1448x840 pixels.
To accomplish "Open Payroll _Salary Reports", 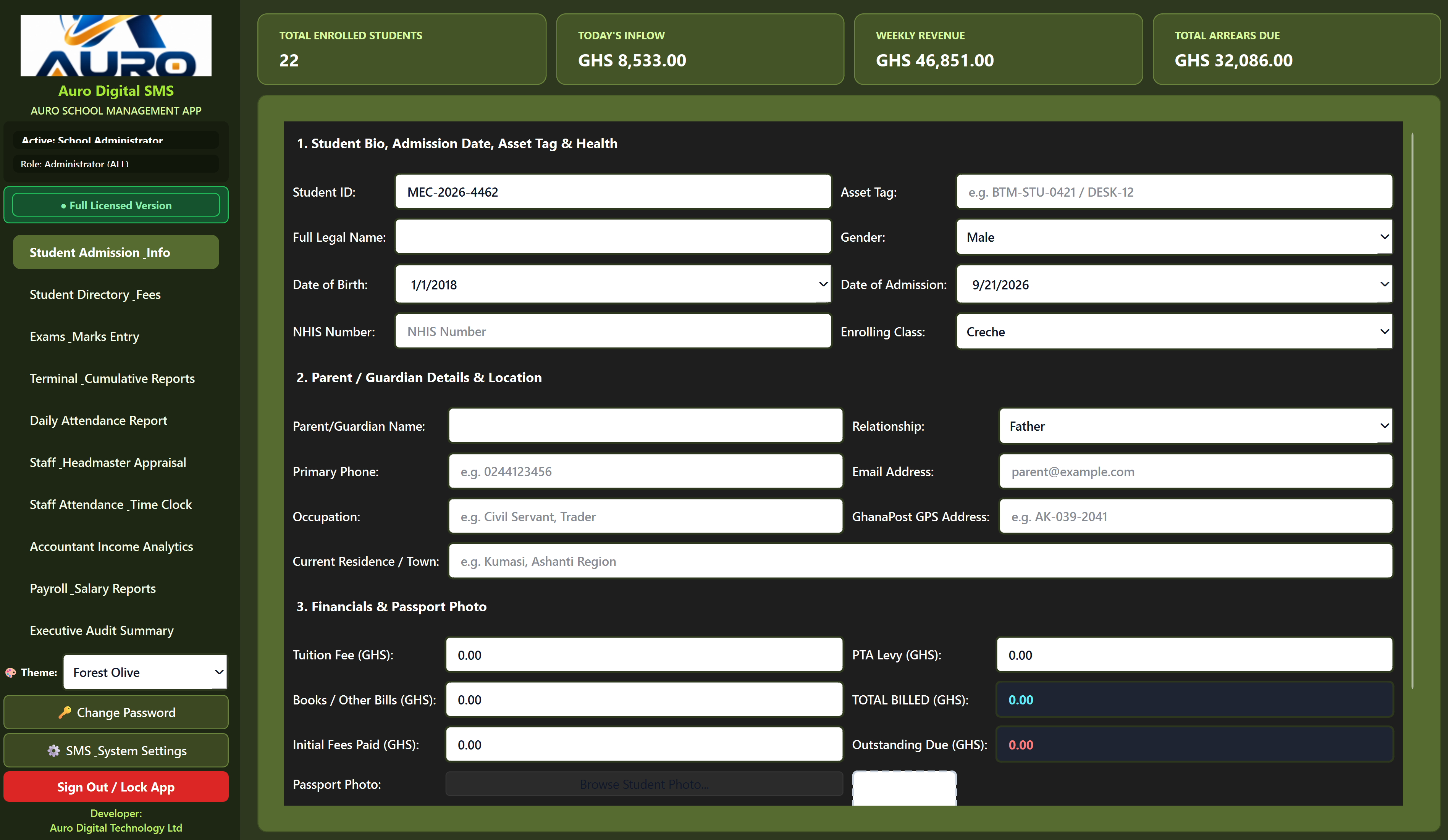I will [116, 588].
